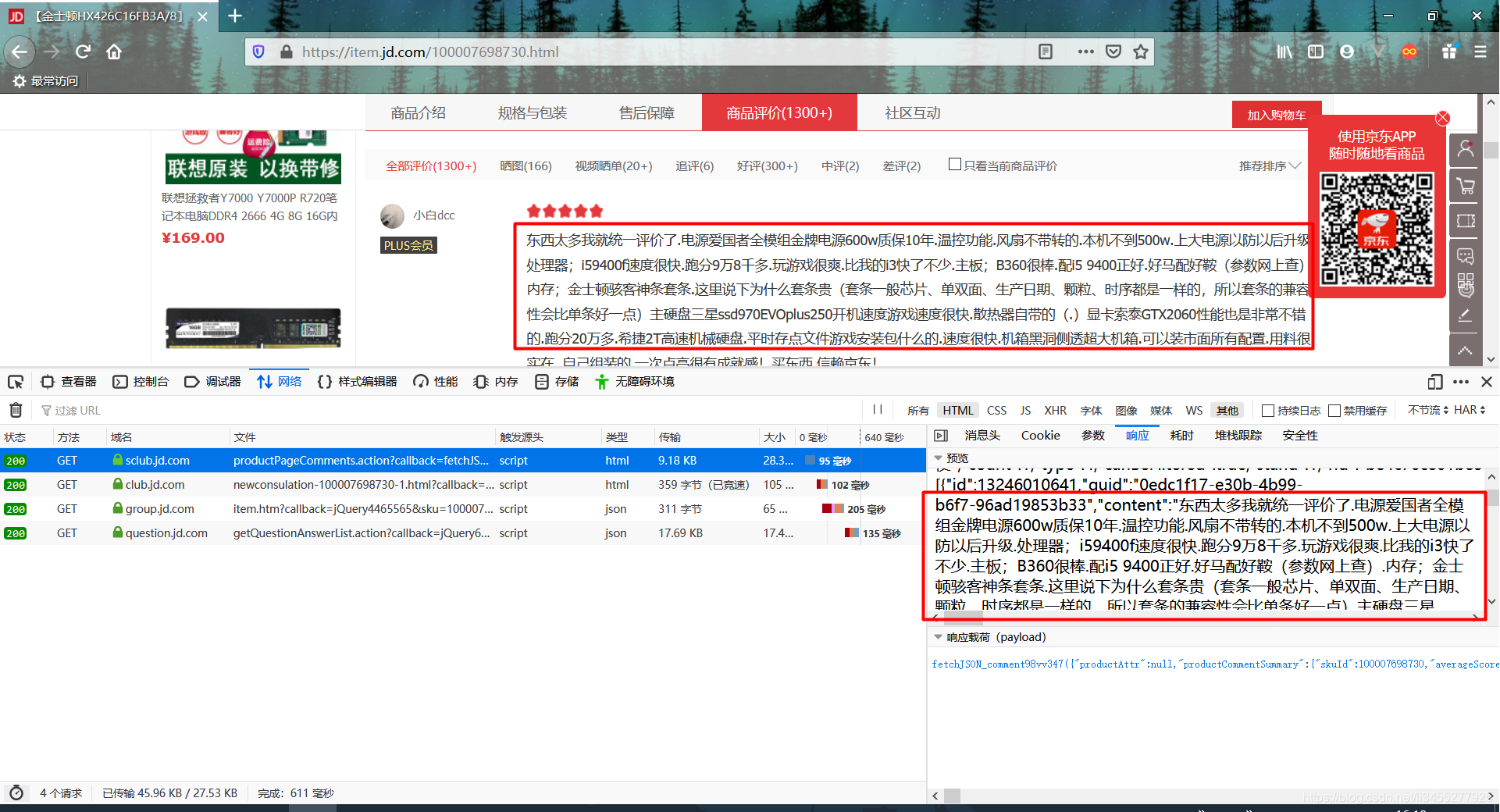This screenshot has width=1500, height=812.
Task: Open devtools three-dot options menu
Action: point(1461,382)
